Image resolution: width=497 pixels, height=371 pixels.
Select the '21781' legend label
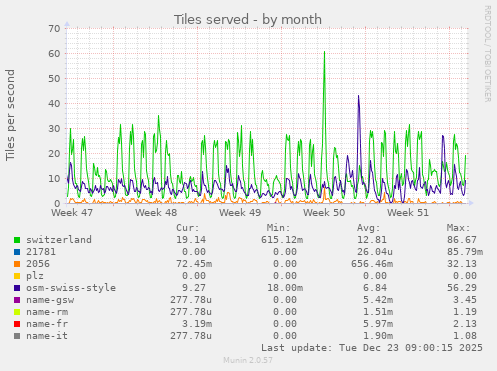(41, 252)
